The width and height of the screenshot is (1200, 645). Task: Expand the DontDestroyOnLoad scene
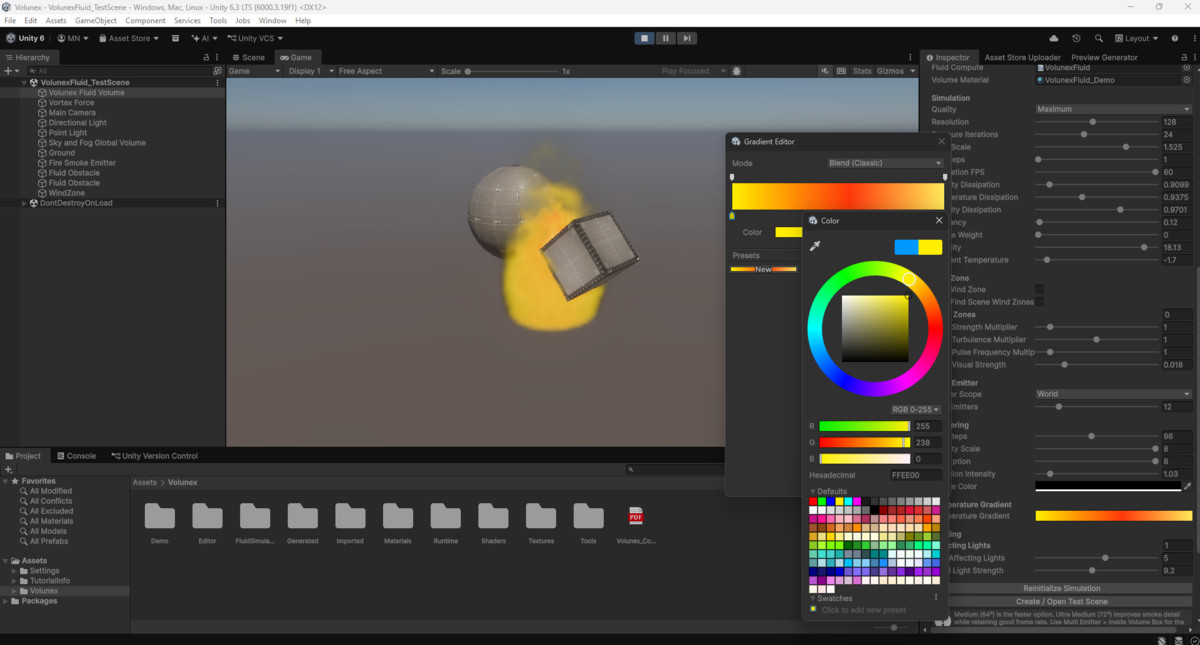click(x=24, y=203)
